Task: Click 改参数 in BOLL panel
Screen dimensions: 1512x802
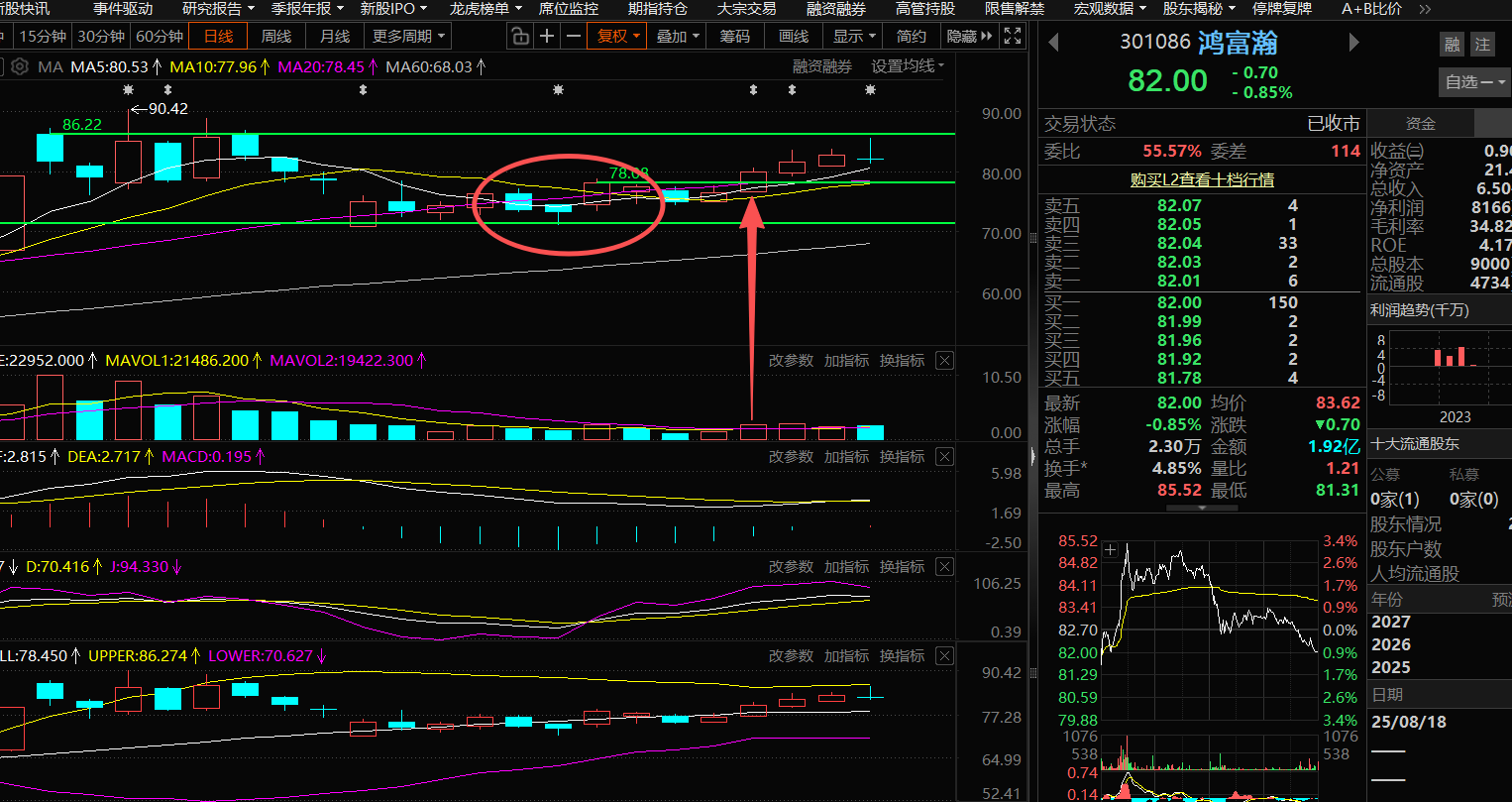Action: [791, 656]
